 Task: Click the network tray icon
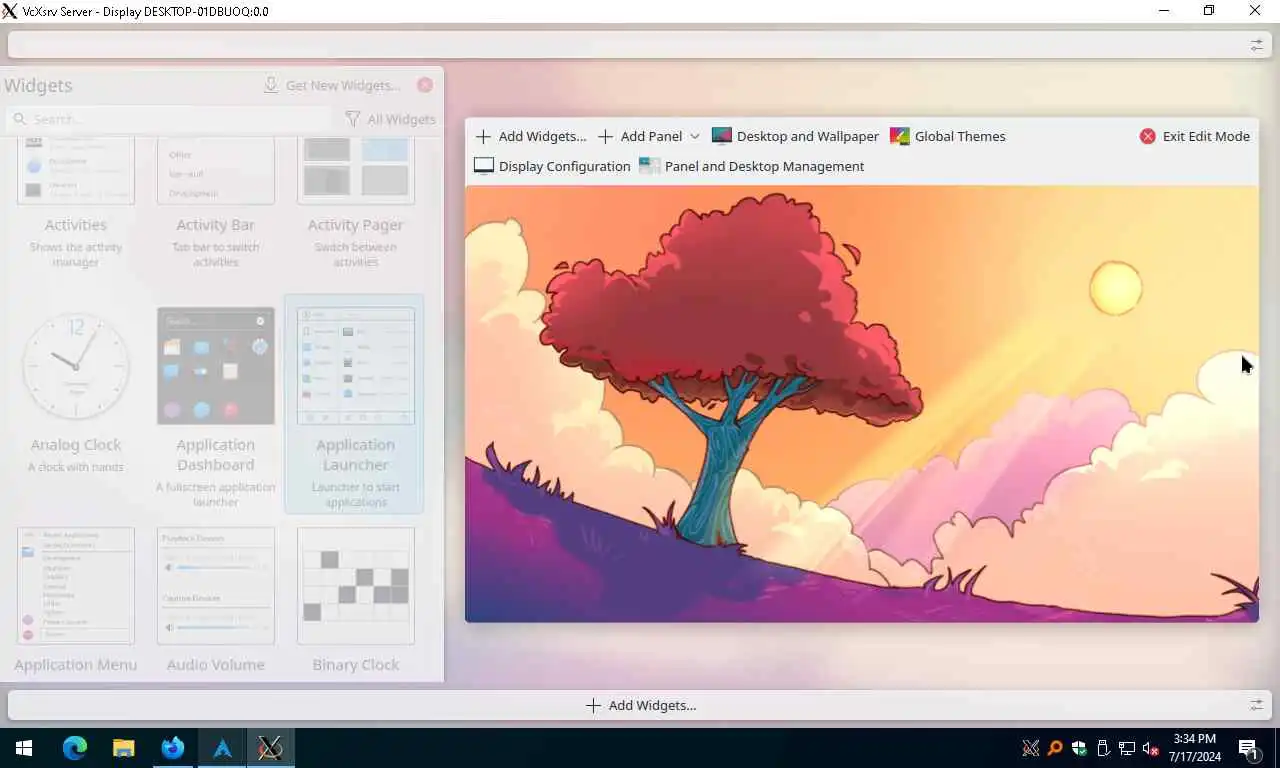point(1127,748)
